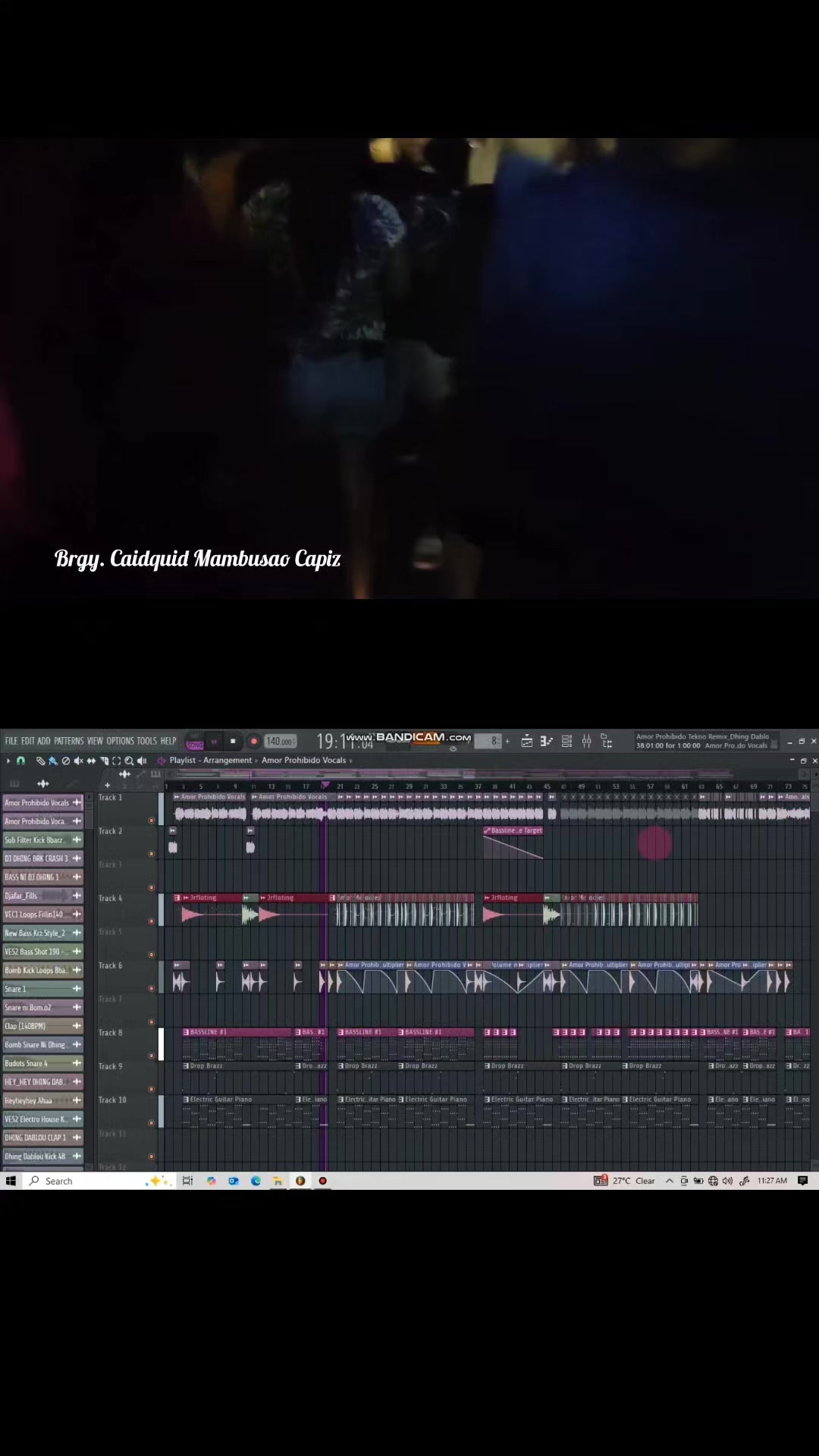Viewport: 819px width, 1456px height.
Task: Open the PATTERNS menu
Action: tap(68, 741)
